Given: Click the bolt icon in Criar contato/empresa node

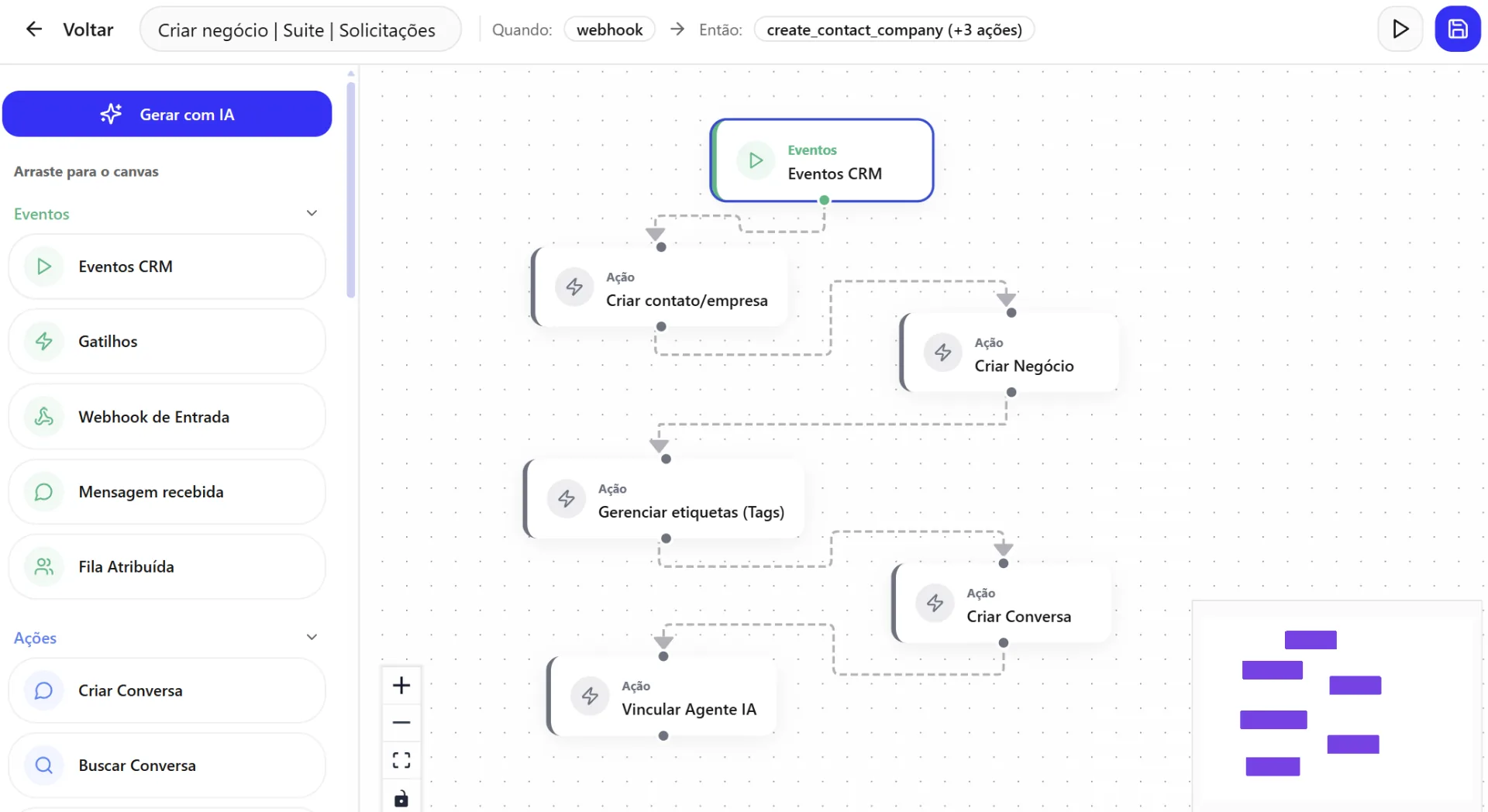Looking at the screenshot, I should (574, 287).
